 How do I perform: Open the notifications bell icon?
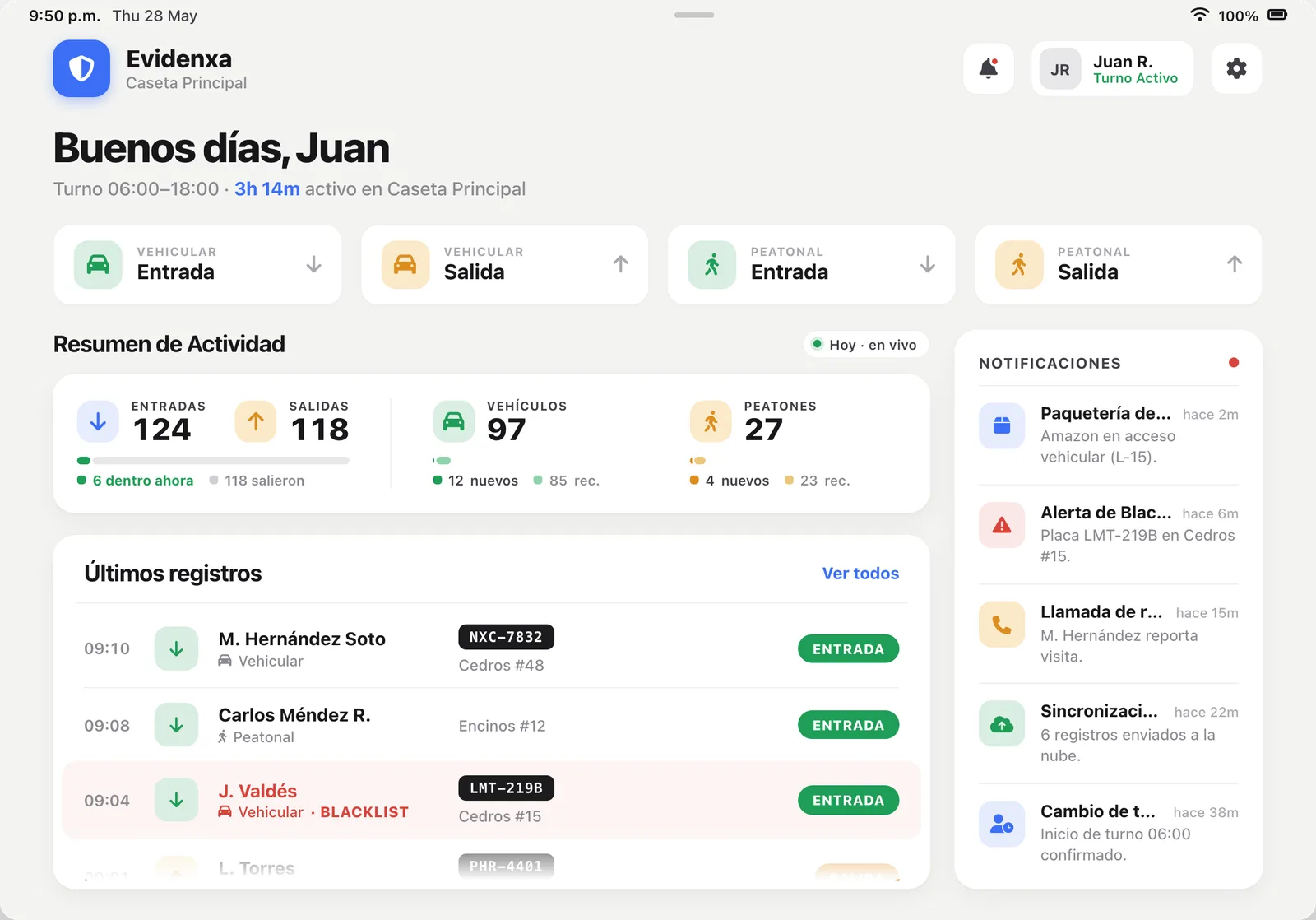point(989,68)
